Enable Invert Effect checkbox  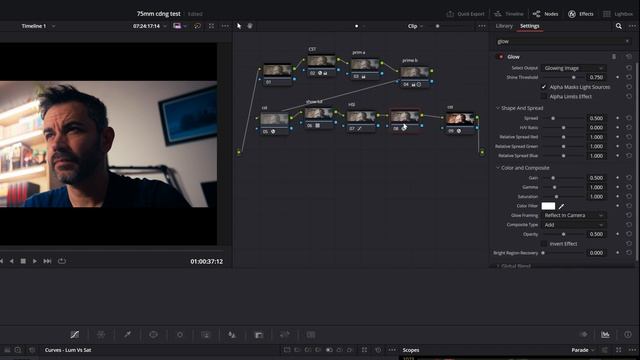point(544,244)
